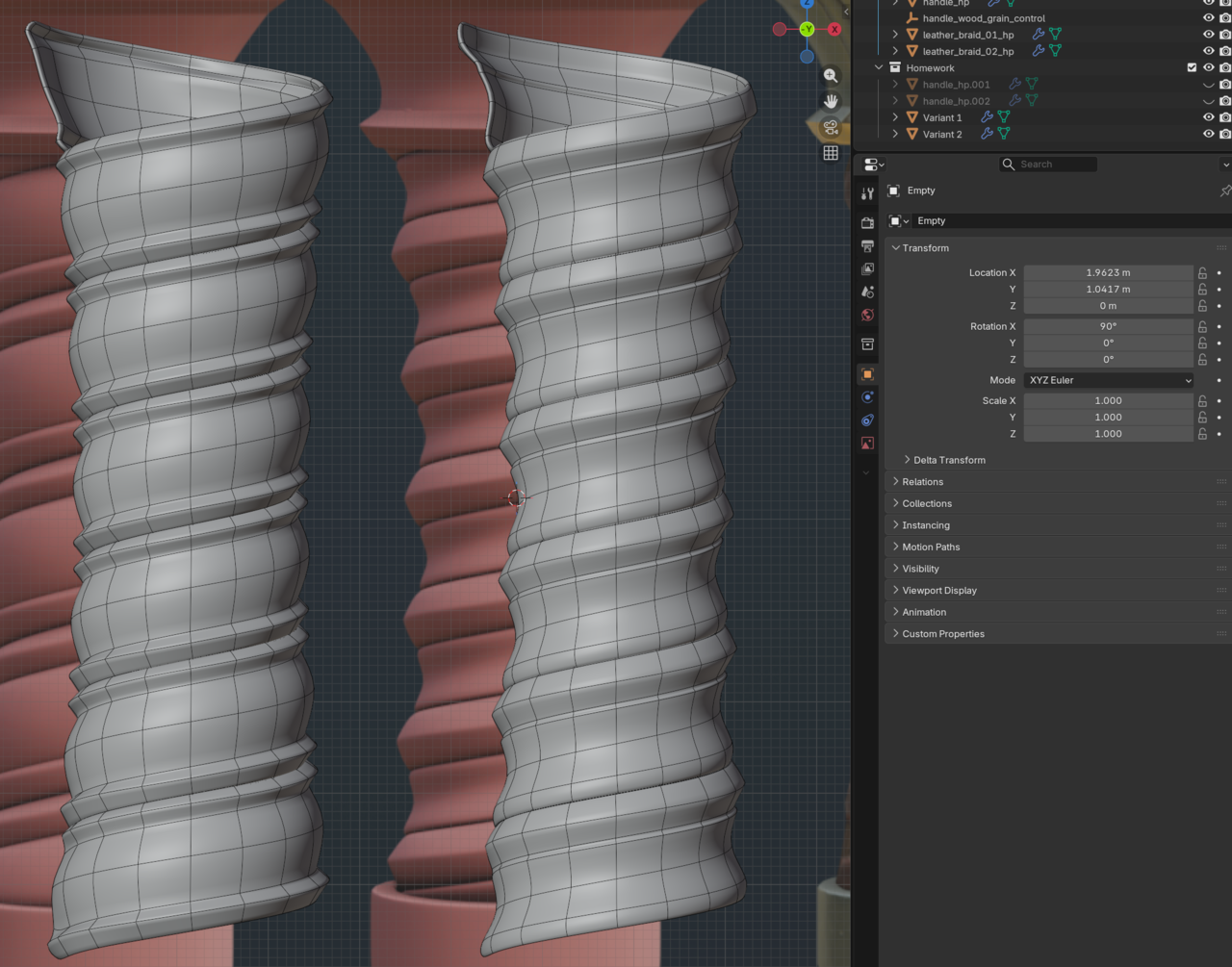
Task: Lock the Location X value
Action: 1202,273
